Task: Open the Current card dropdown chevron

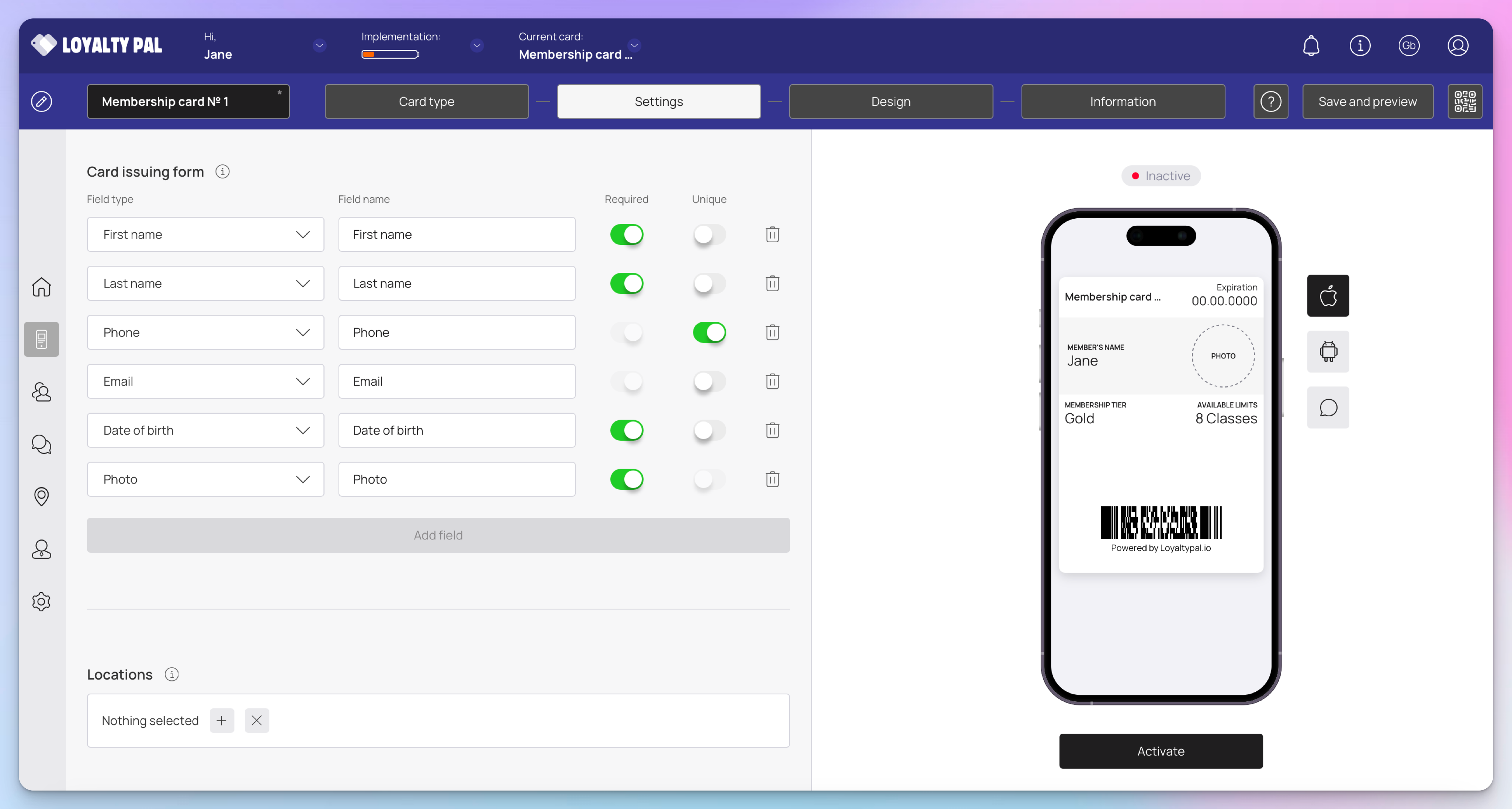Action: (x=634, y=46)
